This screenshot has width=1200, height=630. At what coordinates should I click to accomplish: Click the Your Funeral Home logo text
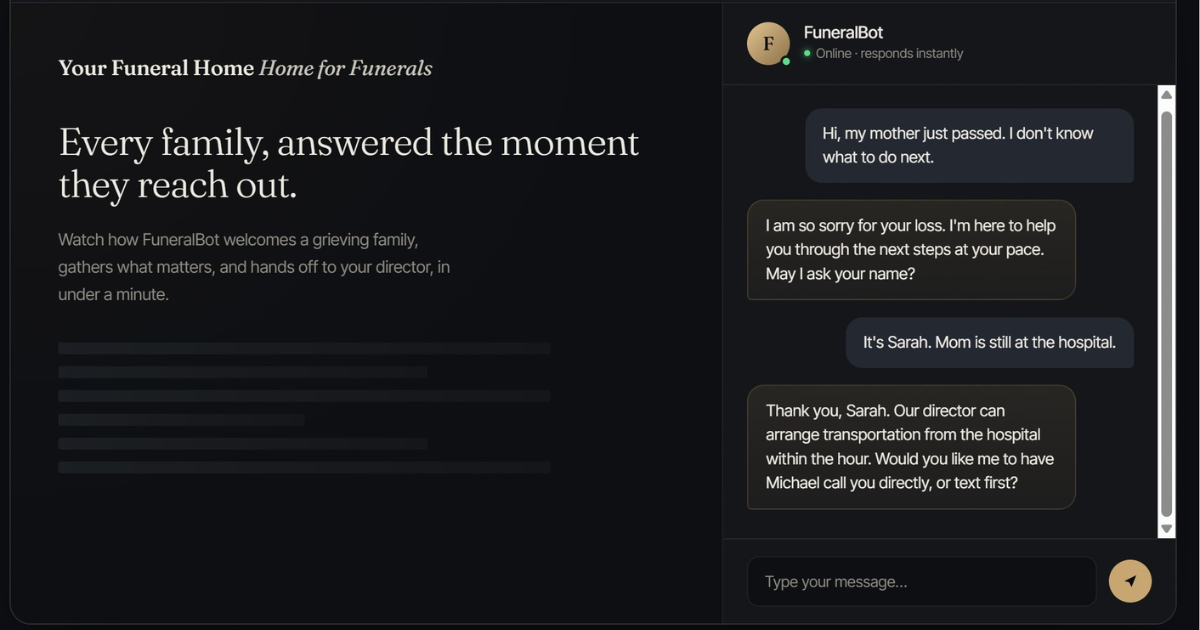point(156,68)
